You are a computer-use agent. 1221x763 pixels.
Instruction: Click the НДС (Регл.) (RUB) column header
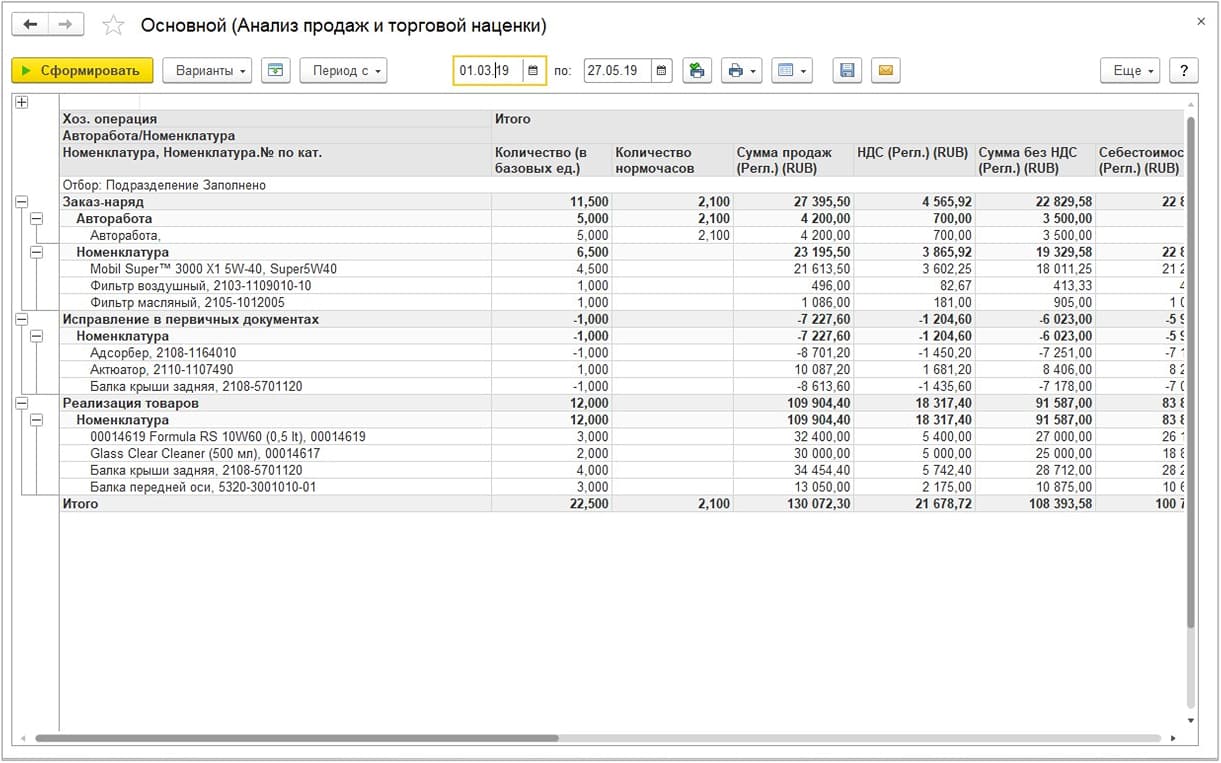[x=914, y=160]
